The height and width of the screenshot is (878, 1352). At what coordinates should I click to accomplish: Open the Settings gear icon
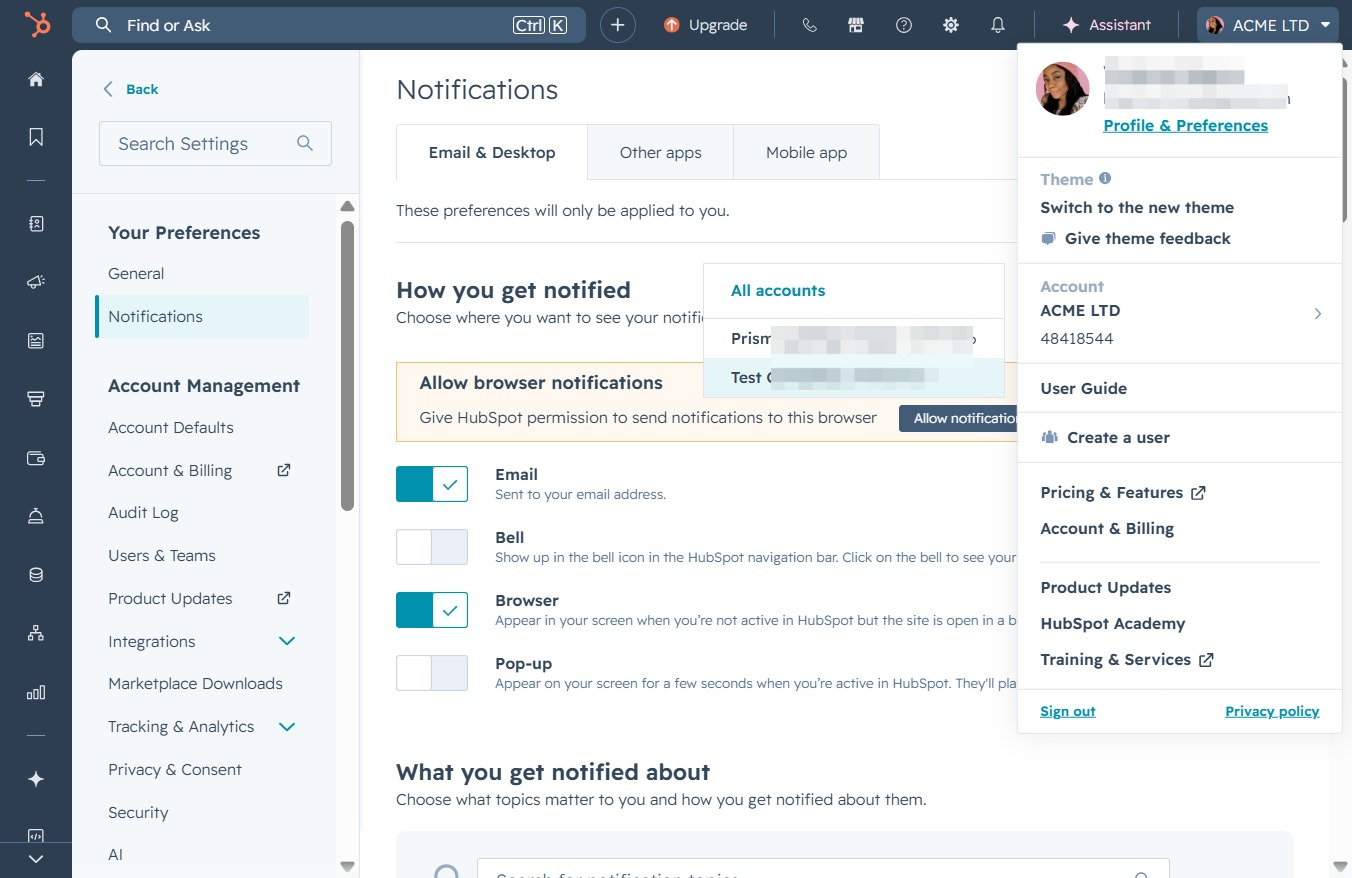951,25
